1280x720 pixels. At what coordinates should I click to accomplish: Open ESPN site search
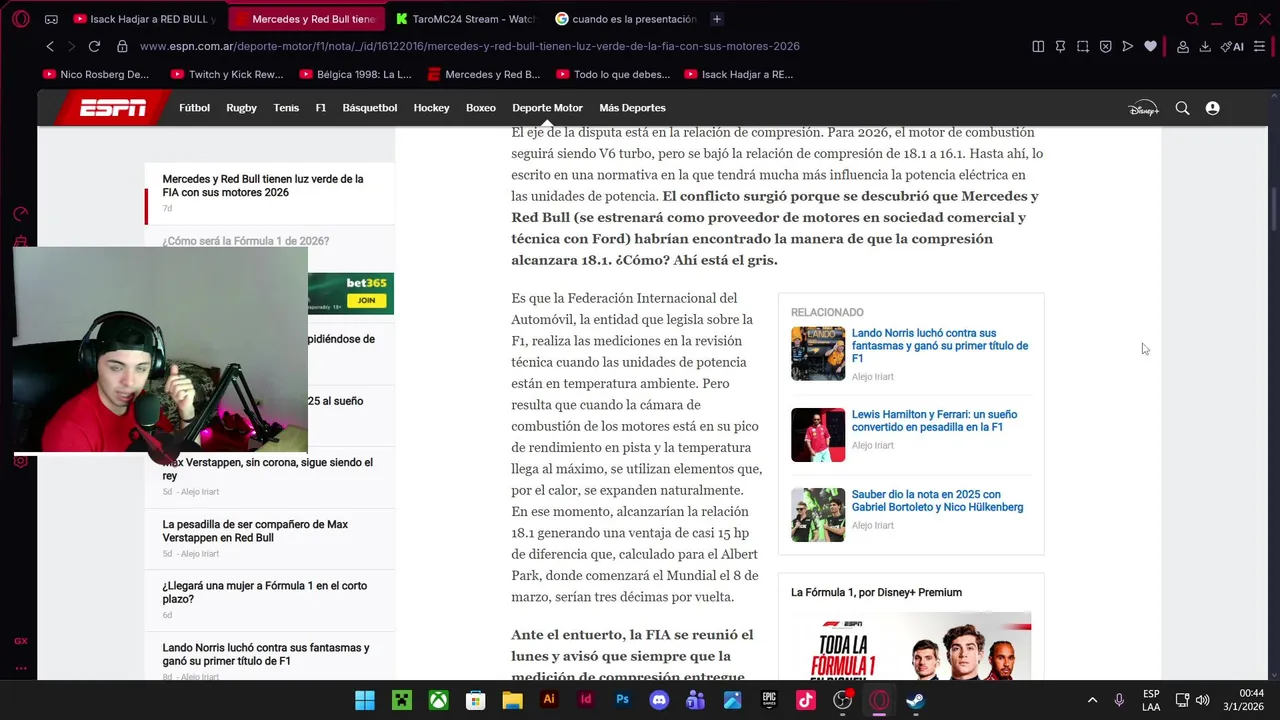pos(1182,108)
